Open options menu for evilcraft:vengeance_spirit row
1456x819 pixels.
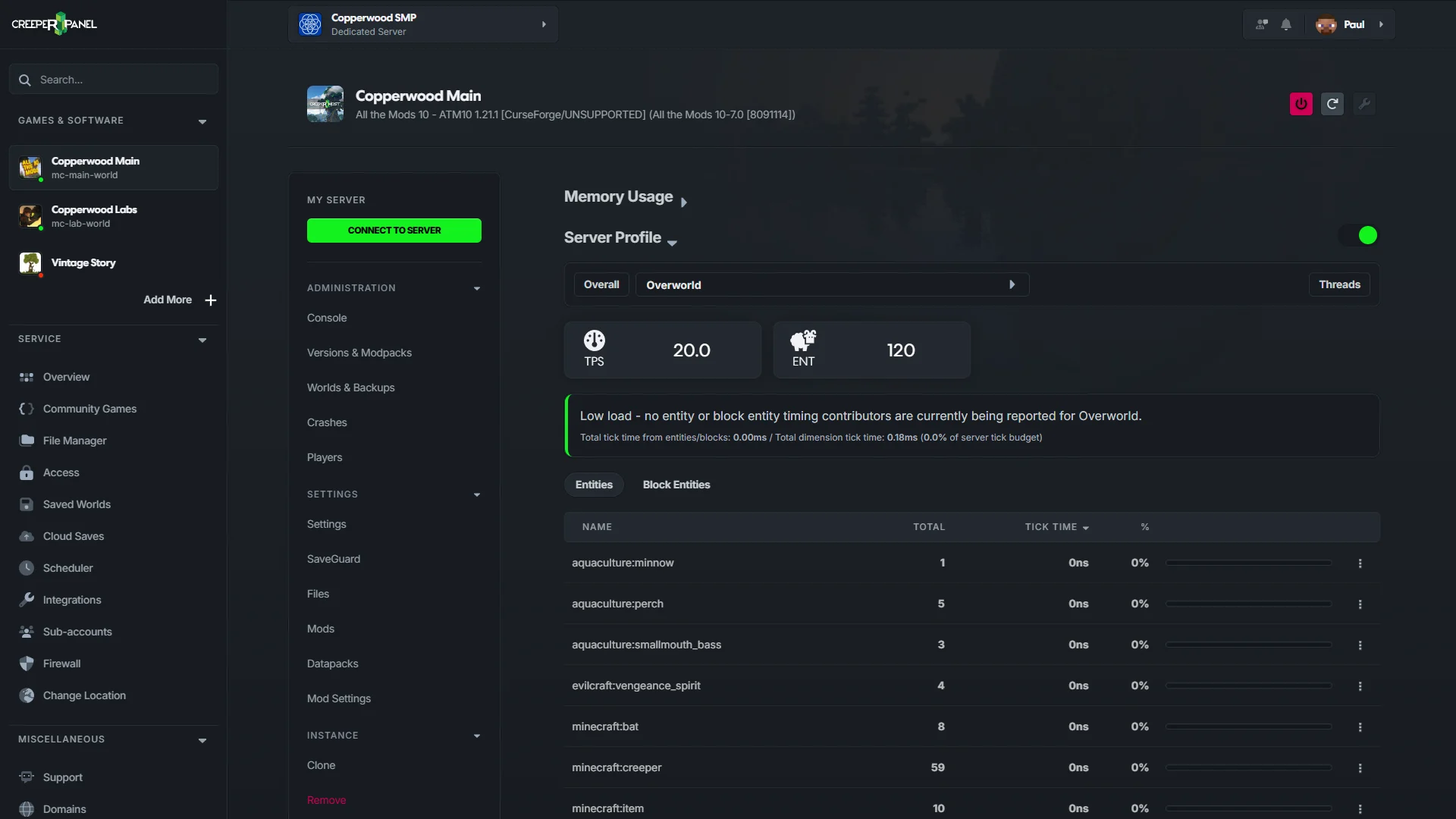(x=1360, y=686)
